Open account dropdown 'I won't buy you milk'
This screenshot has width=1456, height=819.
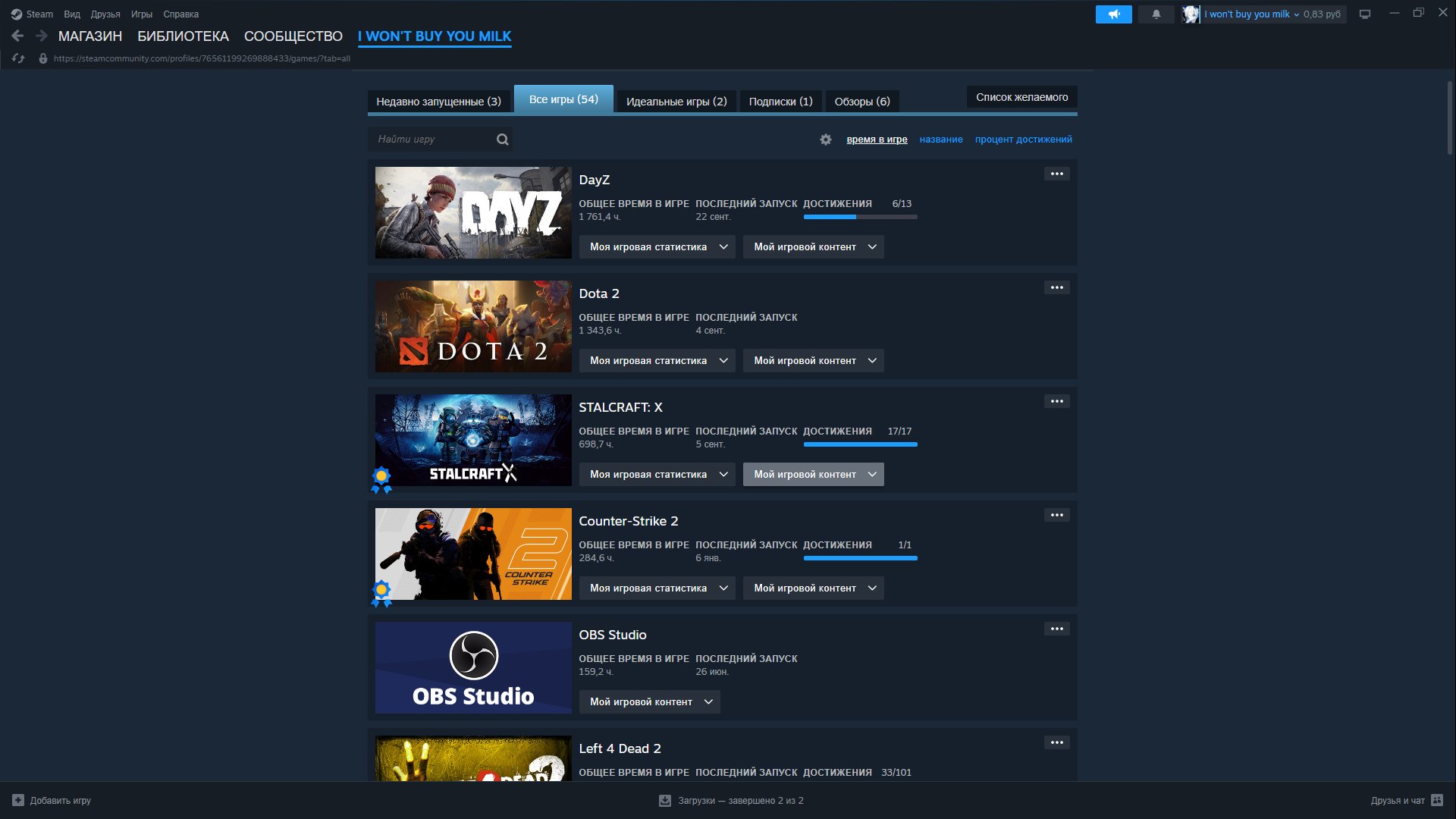tap(1251, 14)
